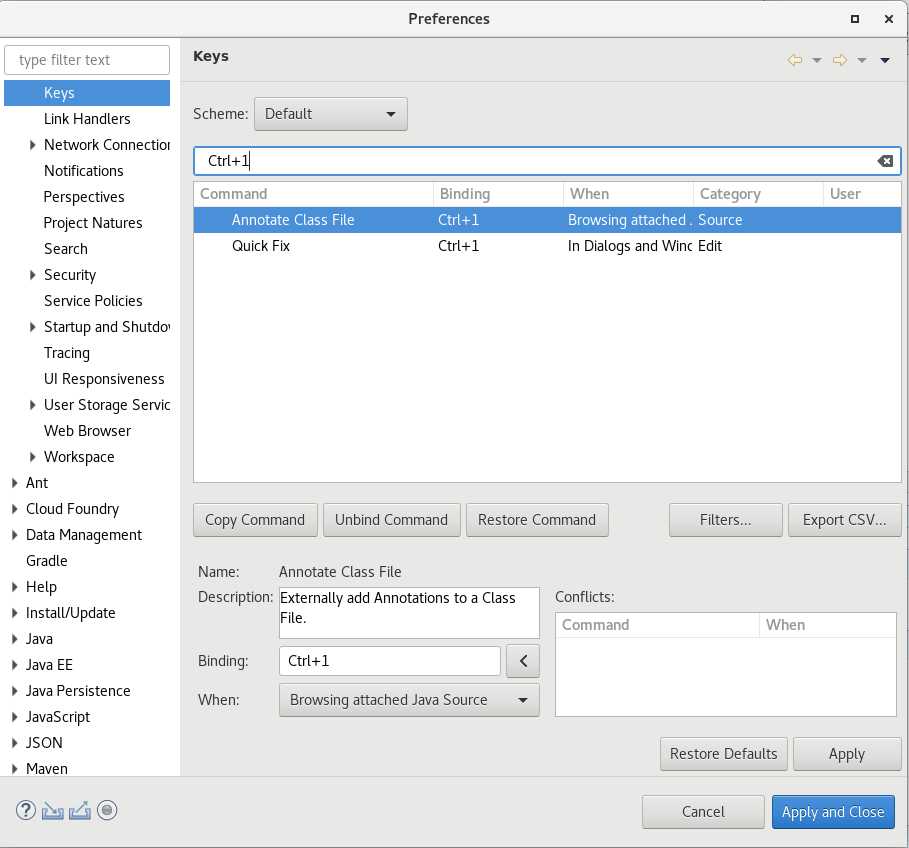Expand the Workspace tree node

click(32, 457)
